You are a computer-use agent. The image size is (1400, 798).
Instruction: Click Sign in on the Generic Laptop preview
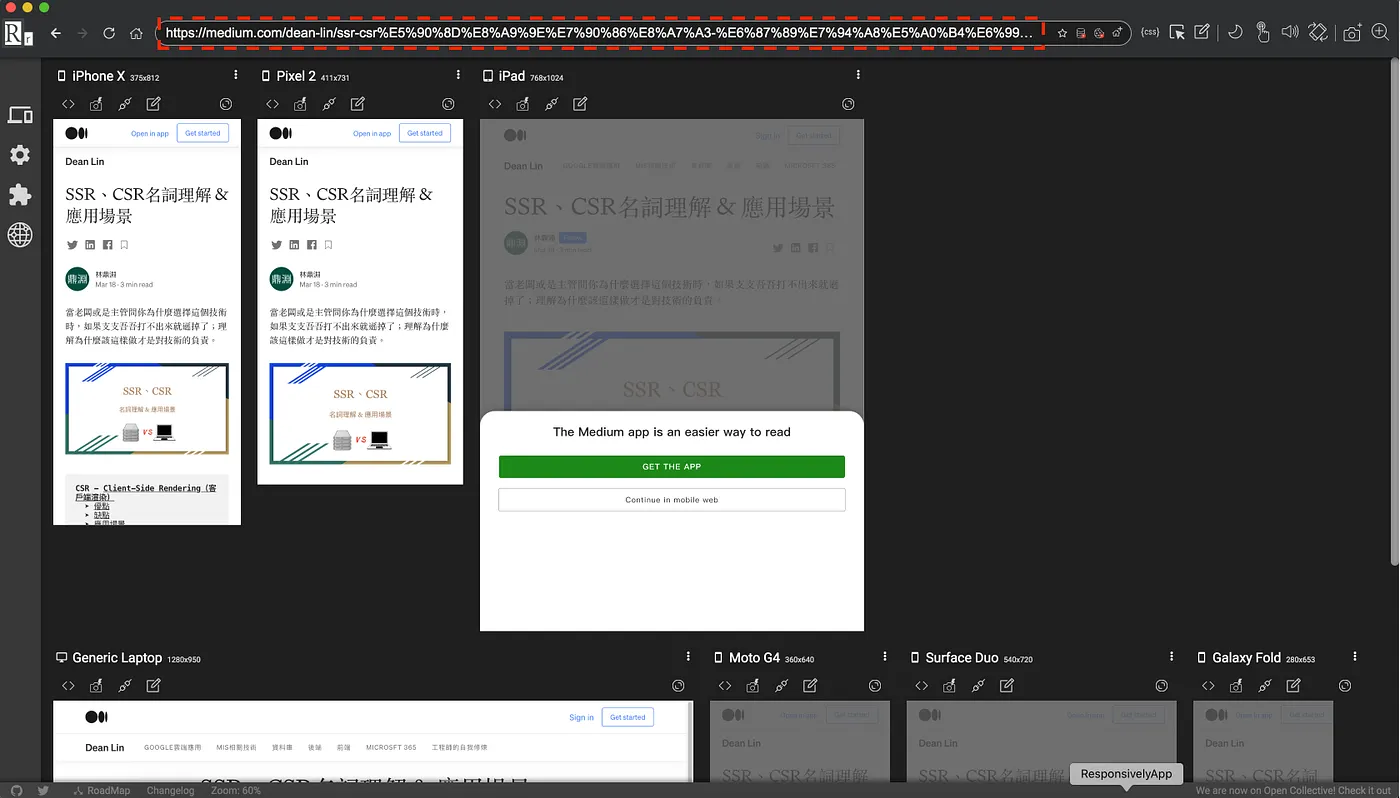[x=581, y=717]
